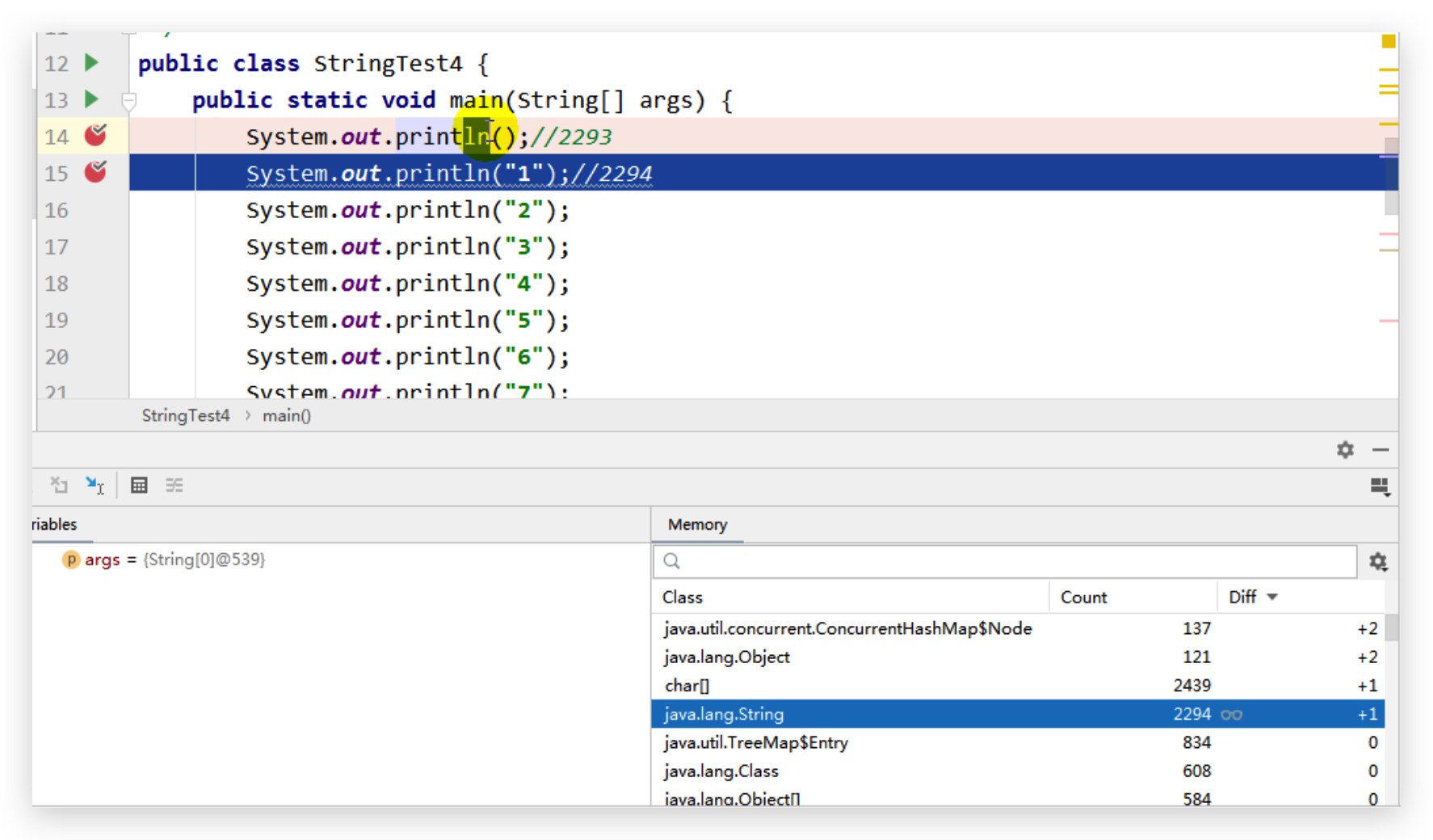Open the Layout Settings dropdown
The image size is (1433, 840).
[1380, 486]
